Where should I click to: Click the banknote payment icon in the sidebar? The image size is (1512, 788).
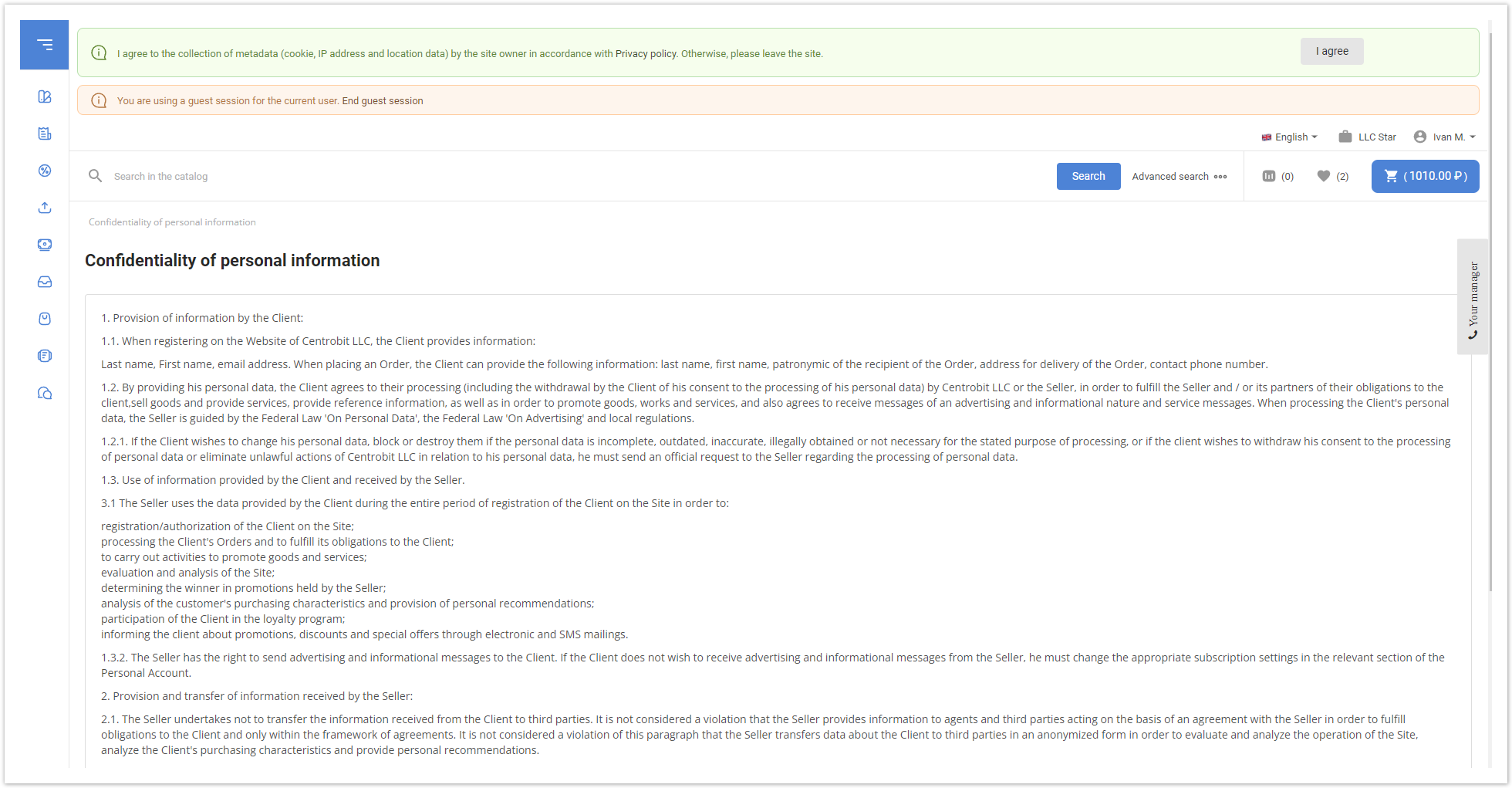(x=45, y=245)
